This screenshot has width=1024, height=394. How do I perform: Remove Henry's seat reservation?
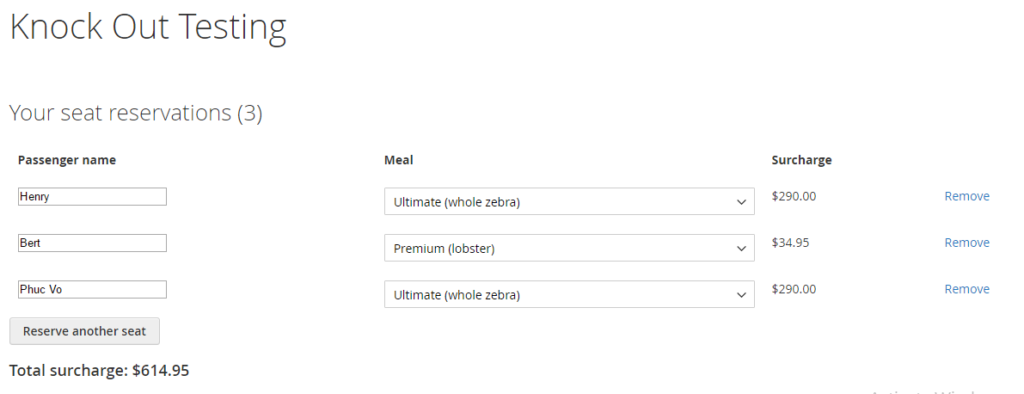pyautogui.click(x=967, y=196)
